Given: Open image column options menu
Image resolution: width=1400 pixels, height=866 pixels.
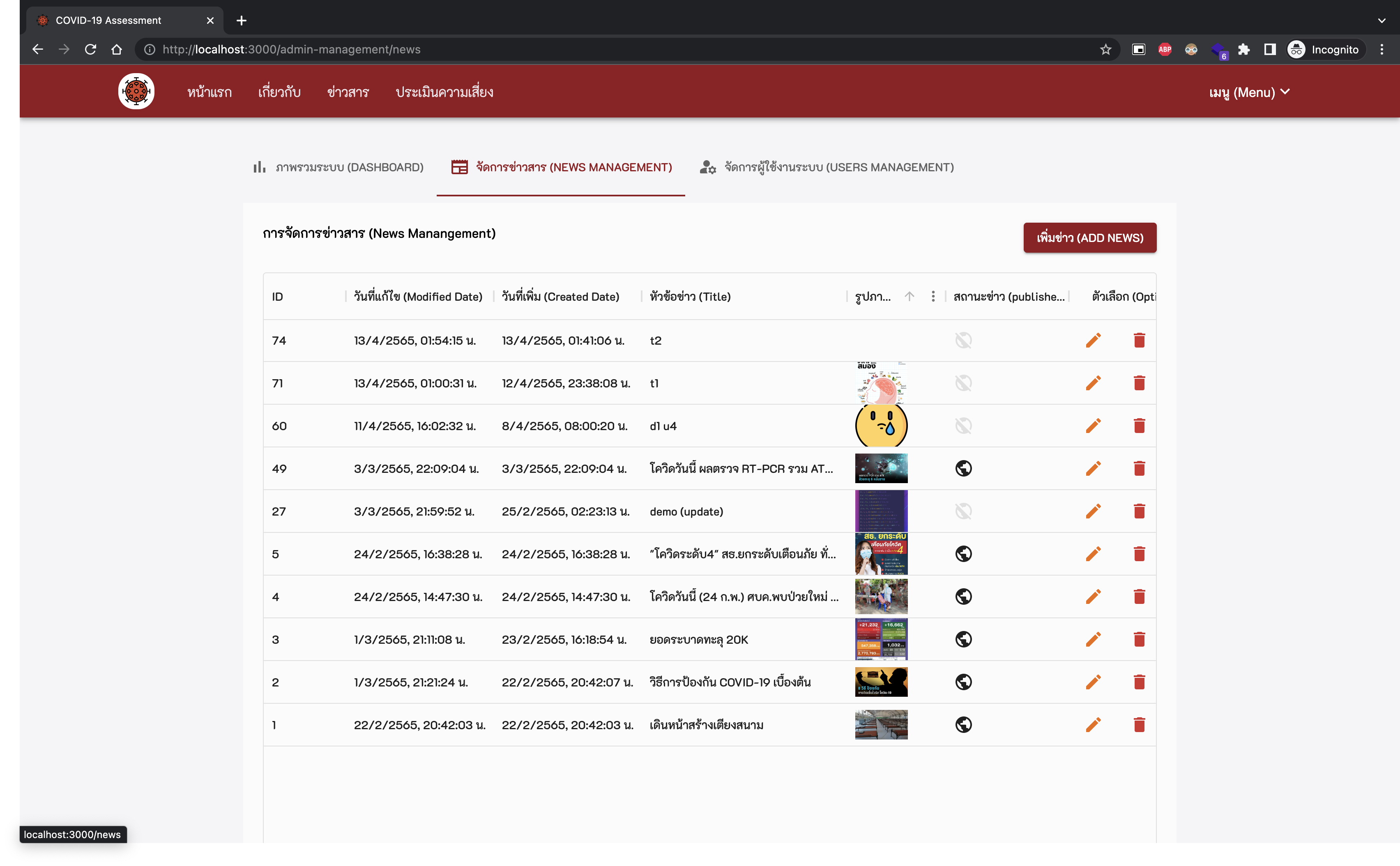Looking at the screenshot, I should point(933,296).
